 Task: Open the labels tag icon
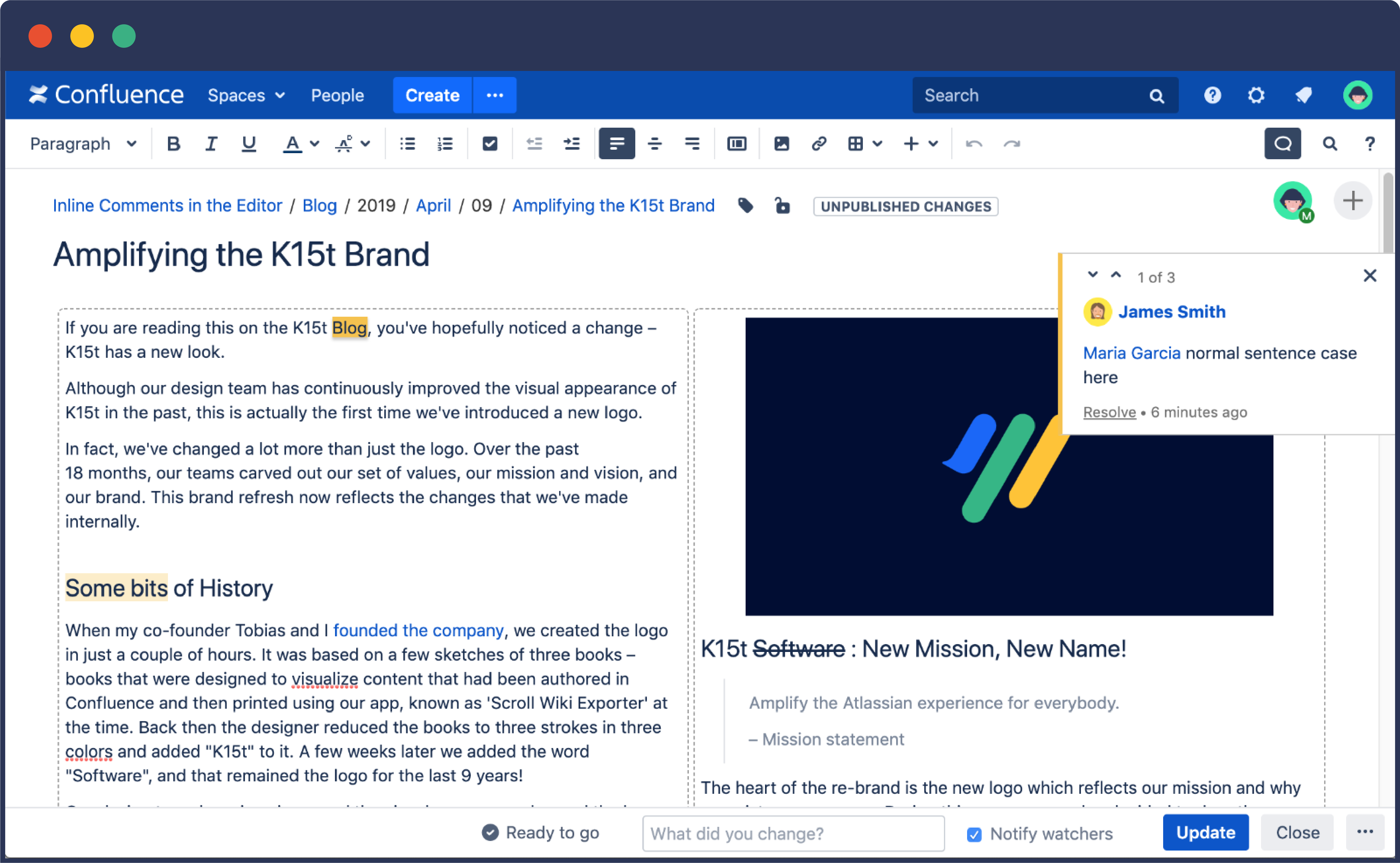(x=745, y=206)
